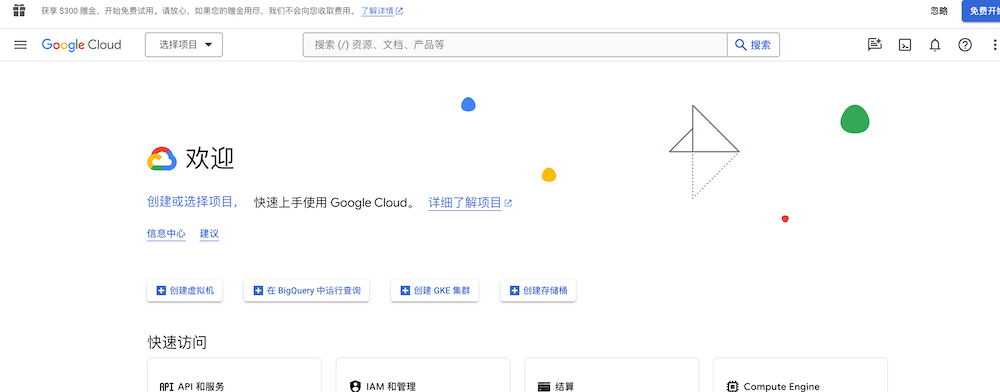
Task: Open the help question mark icon
Action: coord(965,45)
